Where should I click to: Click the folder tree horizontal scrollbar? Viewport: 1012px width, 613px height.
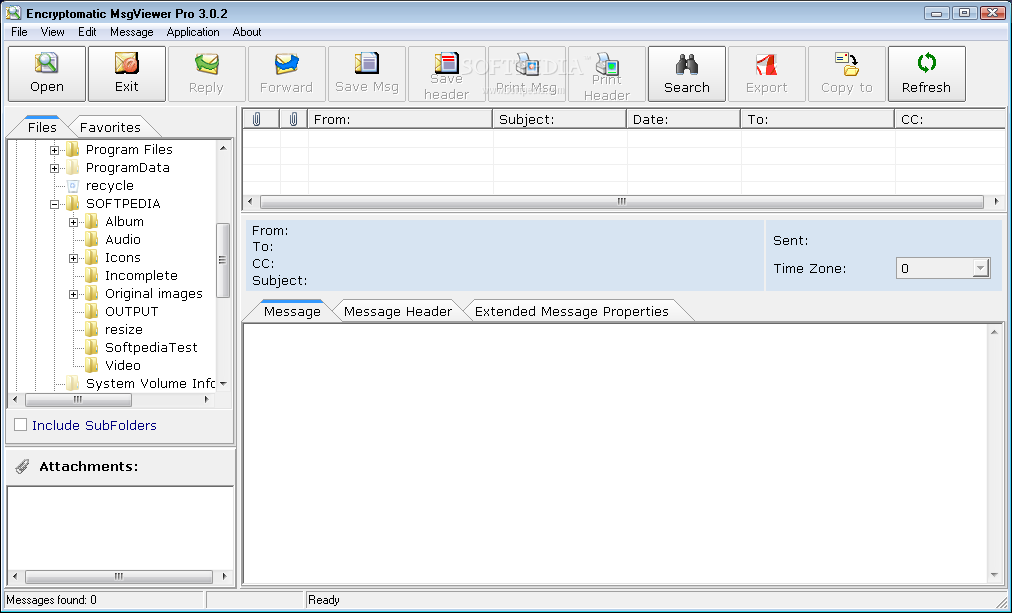(78, 399)
